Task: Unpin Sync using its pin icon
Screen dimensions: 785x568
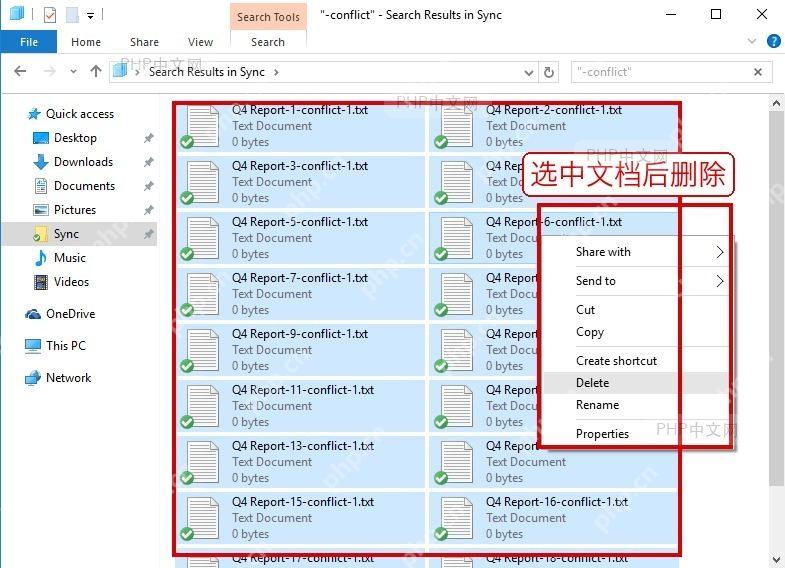Action: pos(149,234)
